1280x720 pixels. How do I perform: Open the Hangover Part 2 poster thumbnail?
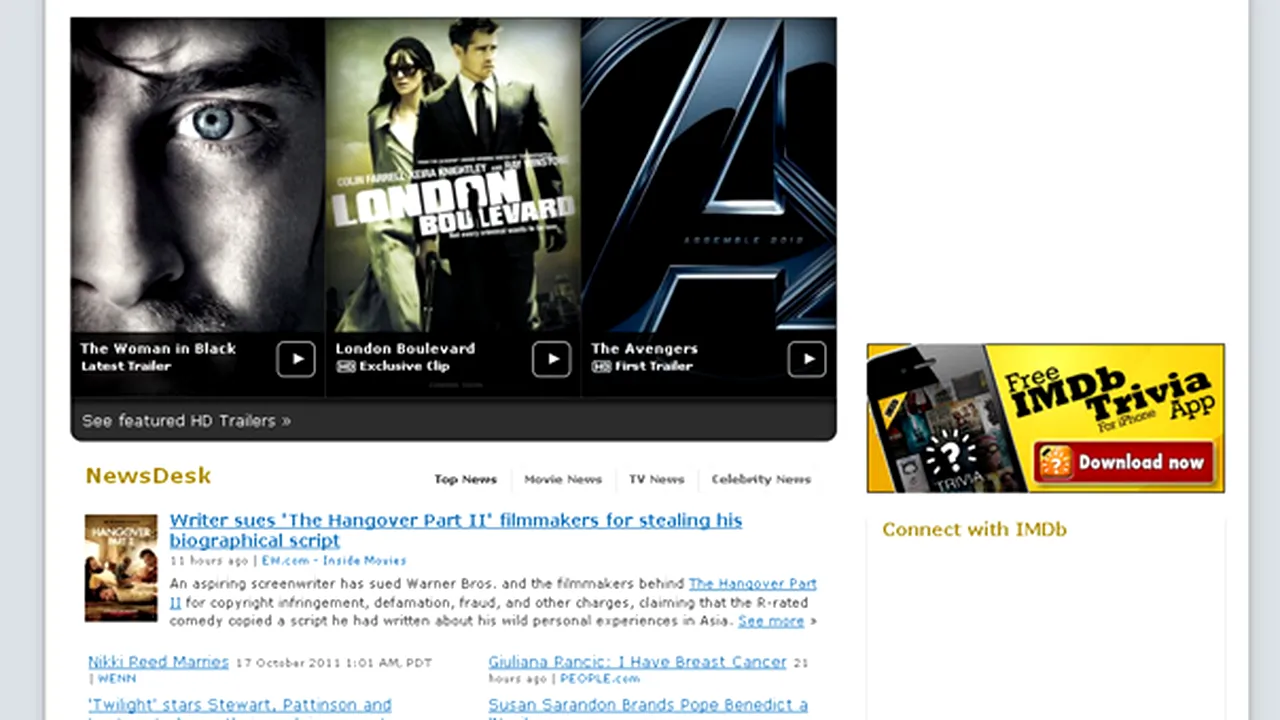point(121,567)
